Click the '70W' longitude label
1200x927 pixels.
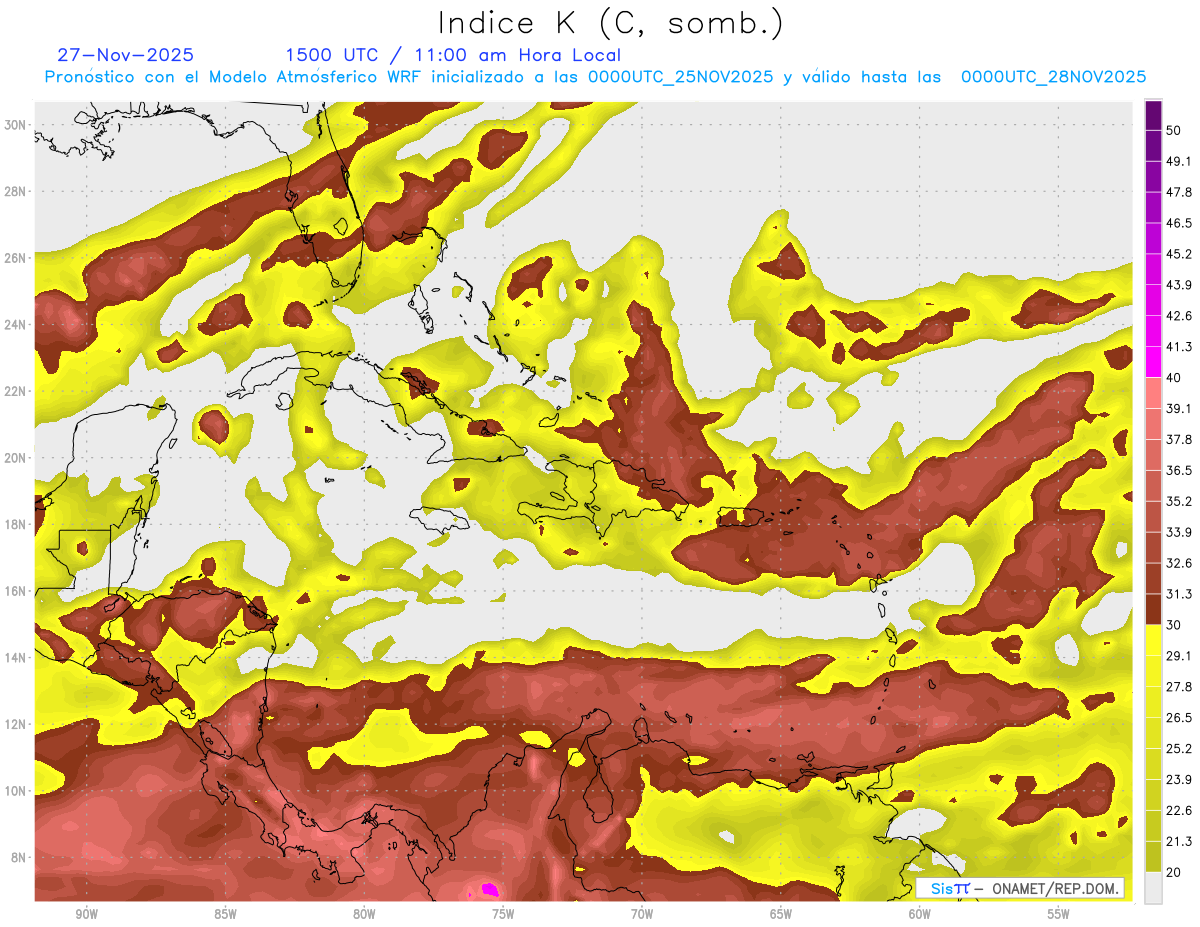tap(642, 914)
